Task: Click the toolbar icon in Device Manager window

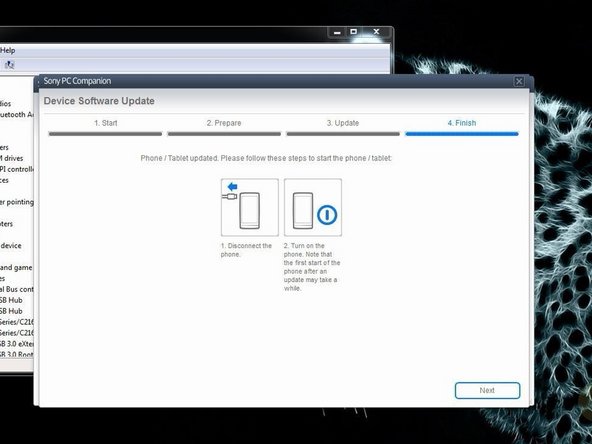Action: pos(9,65)
